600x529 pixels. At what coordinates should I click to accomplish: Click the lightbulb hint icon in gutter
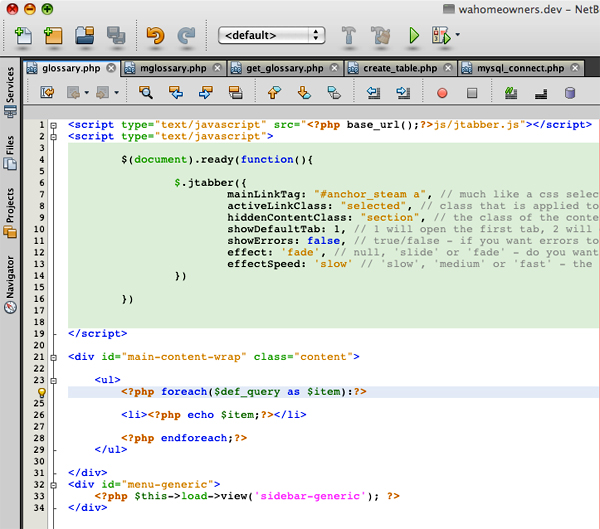coord(41,392)
